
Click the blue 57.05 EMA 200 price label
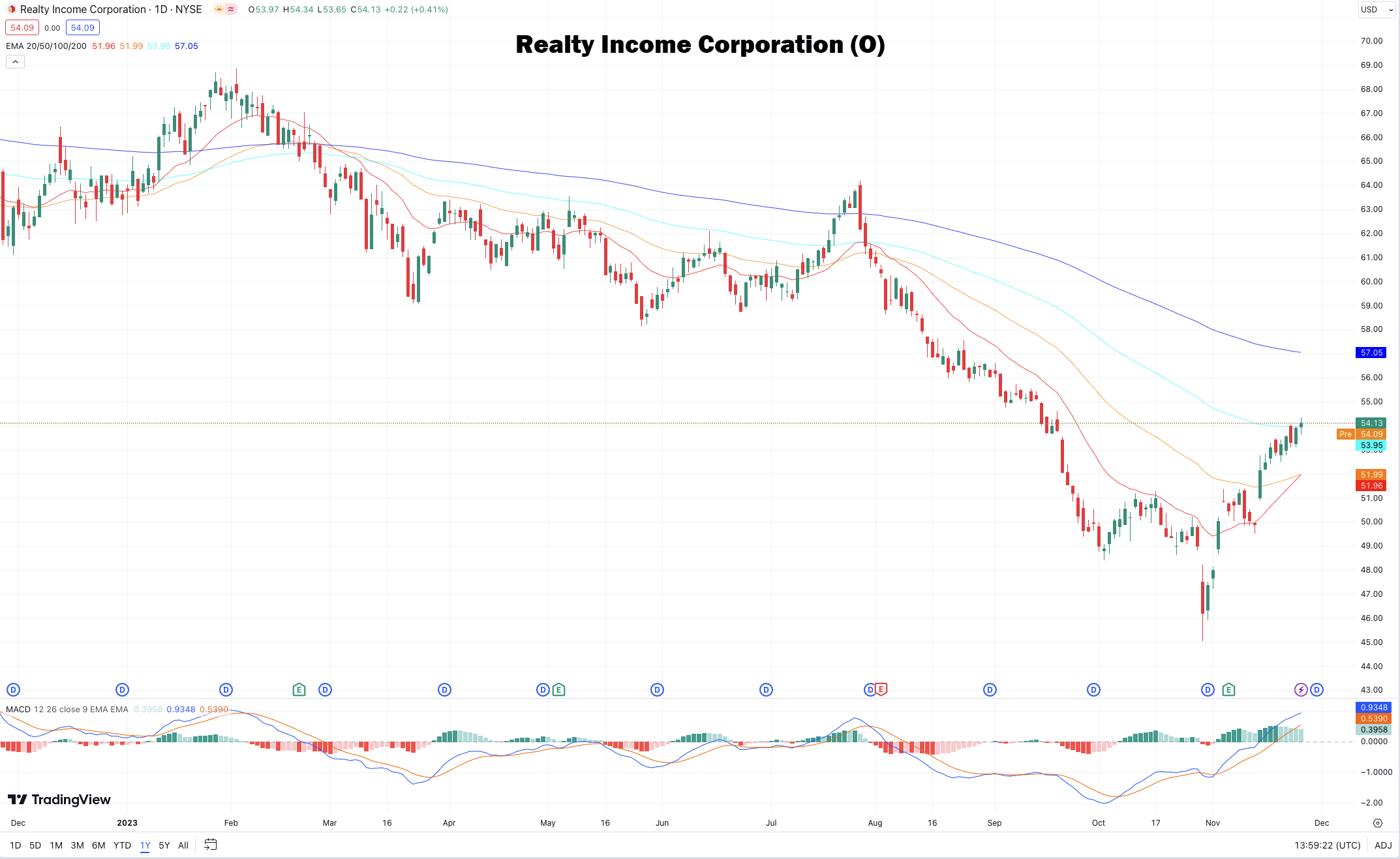pos(1371,353)
